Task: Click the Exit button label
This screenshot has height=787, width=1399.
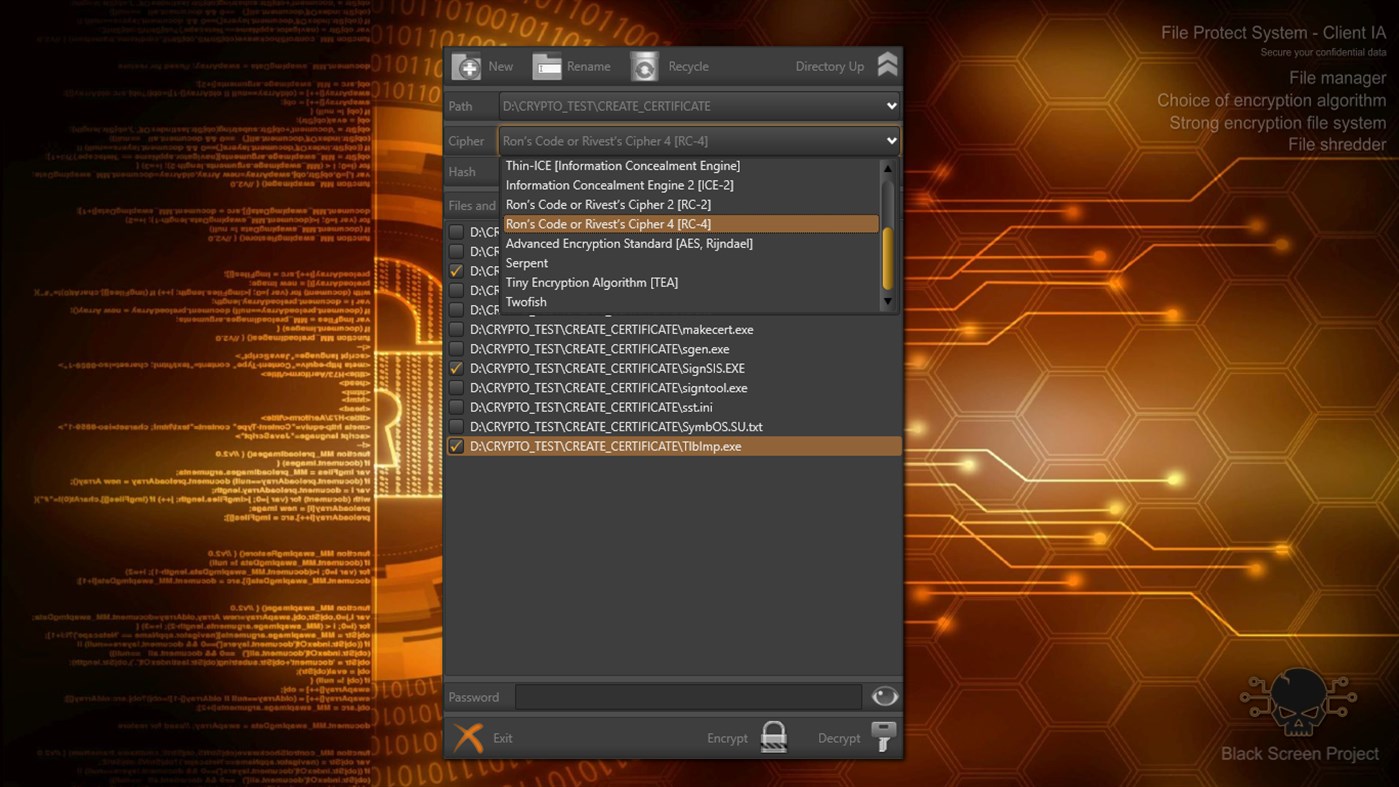Action: click(503, 737)
